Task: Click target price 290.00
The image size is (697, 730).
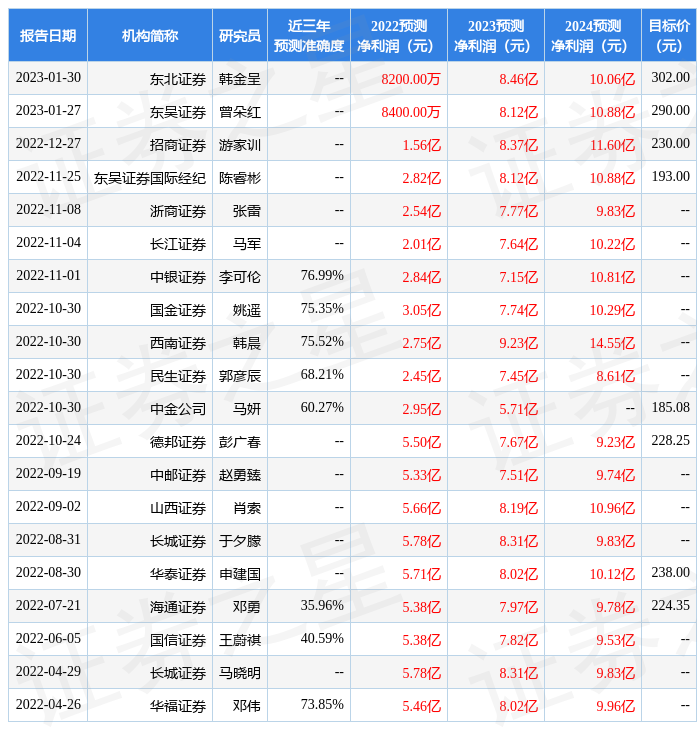Action: pos(670,110)
